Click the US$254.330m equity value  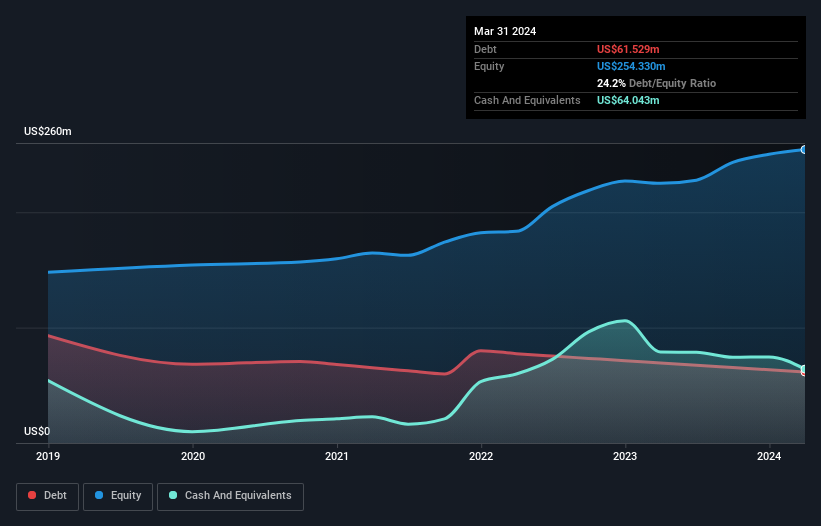tap(631, 66)
